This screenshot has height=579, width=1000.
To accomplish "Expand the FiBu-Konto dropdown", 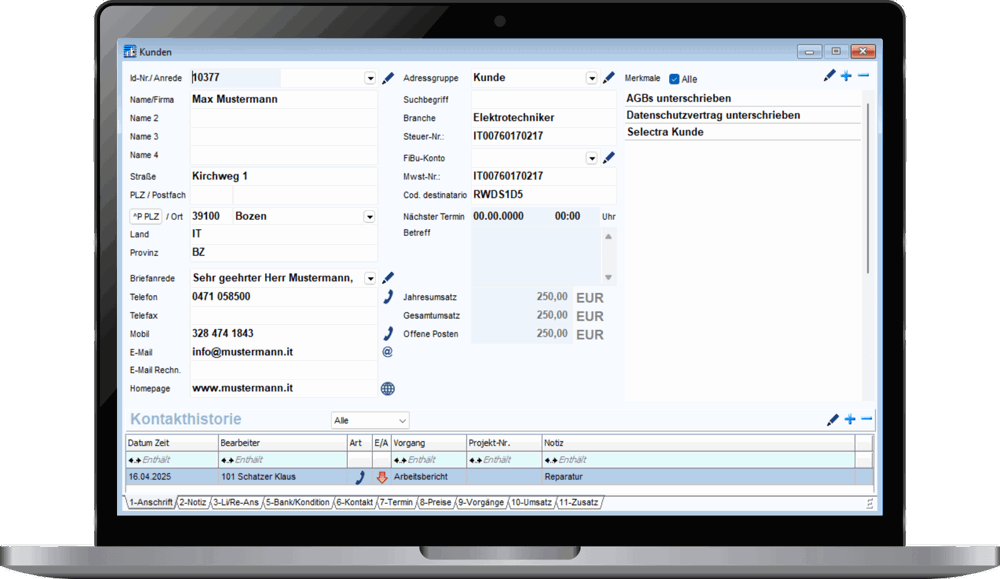I will pos(591,158).
